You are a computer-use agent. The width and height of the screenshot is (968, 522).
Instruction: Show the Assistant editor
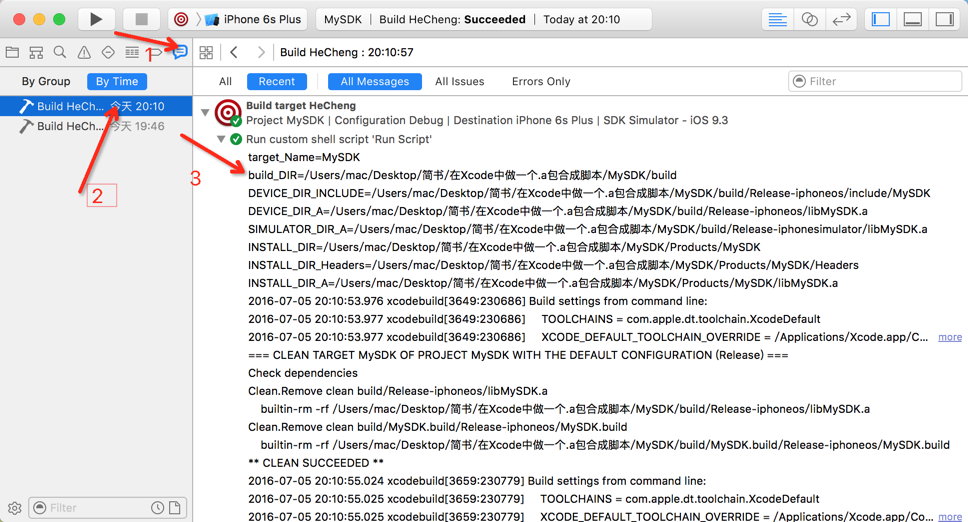pyautogui.click(x=809, y=19)
